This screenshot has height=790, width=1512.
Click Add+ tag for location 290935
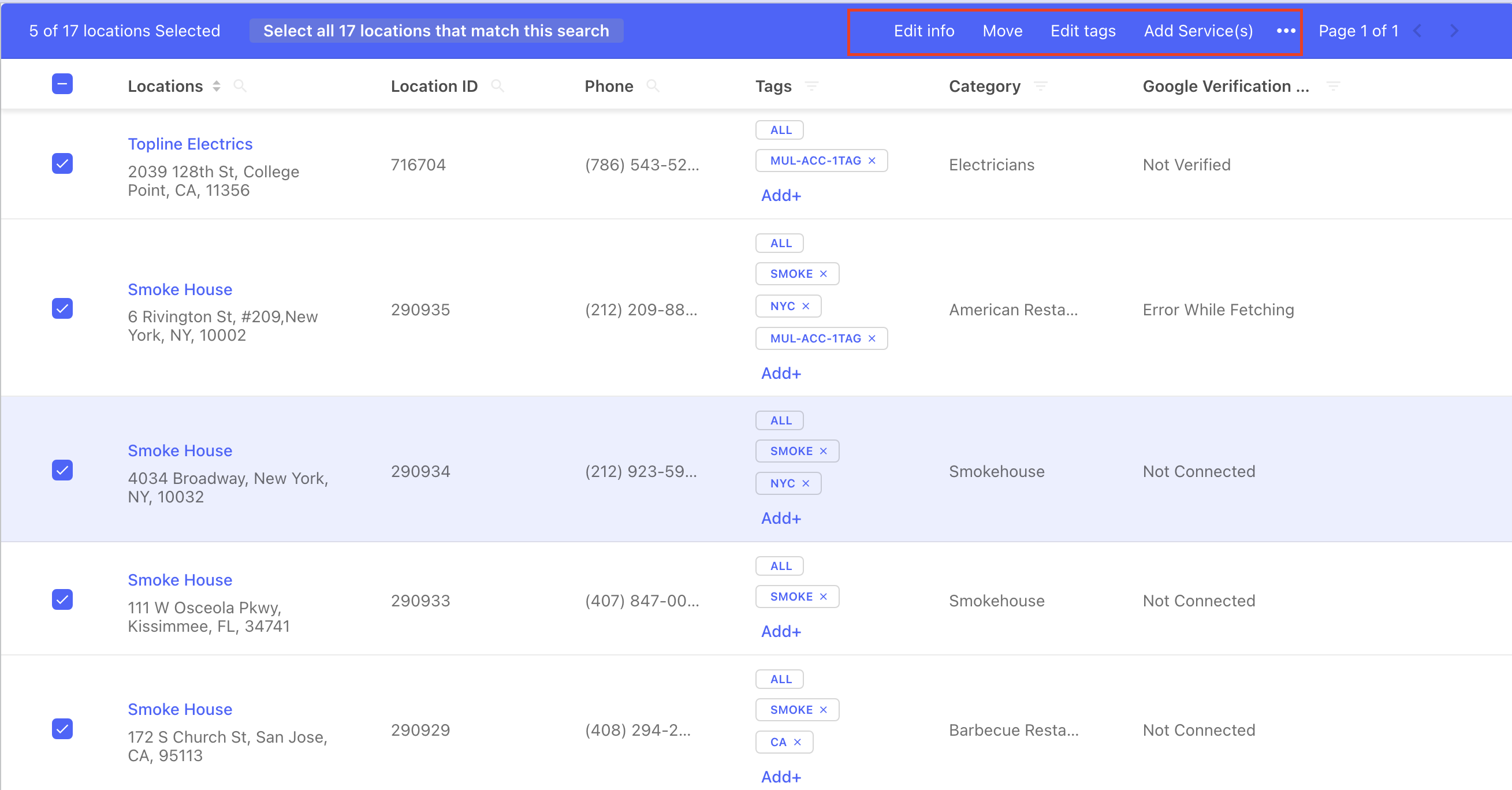coord(781,373)
